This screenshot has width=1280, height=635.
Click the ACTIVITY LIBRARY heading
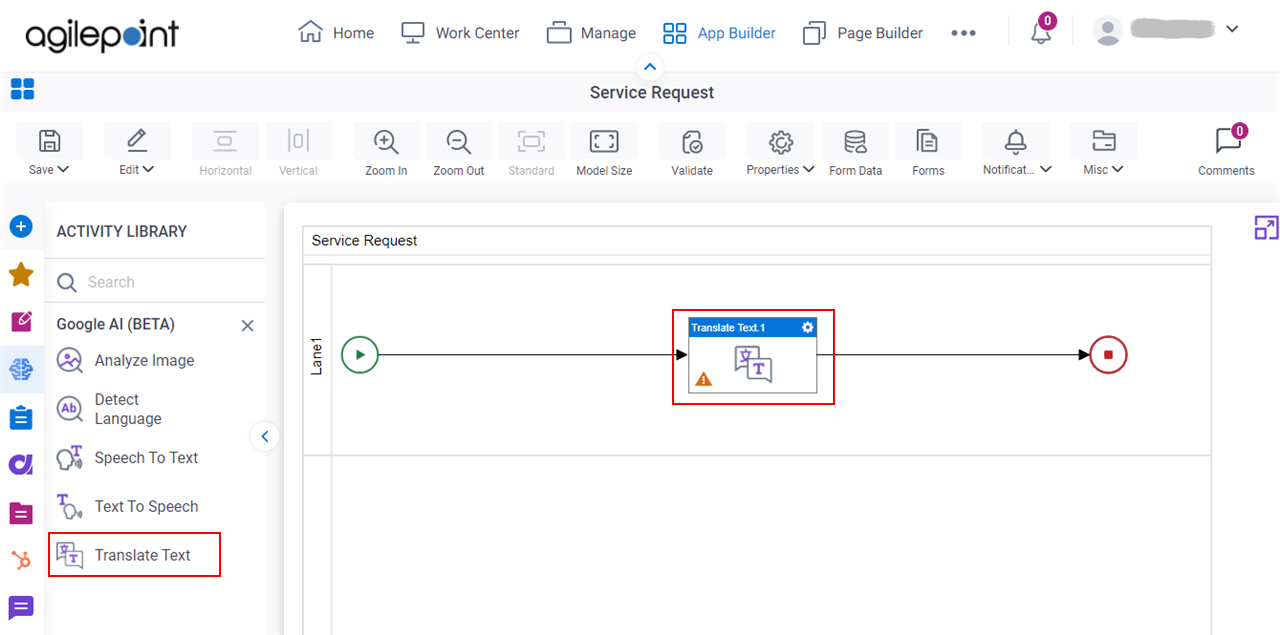[x=122, y=231]
